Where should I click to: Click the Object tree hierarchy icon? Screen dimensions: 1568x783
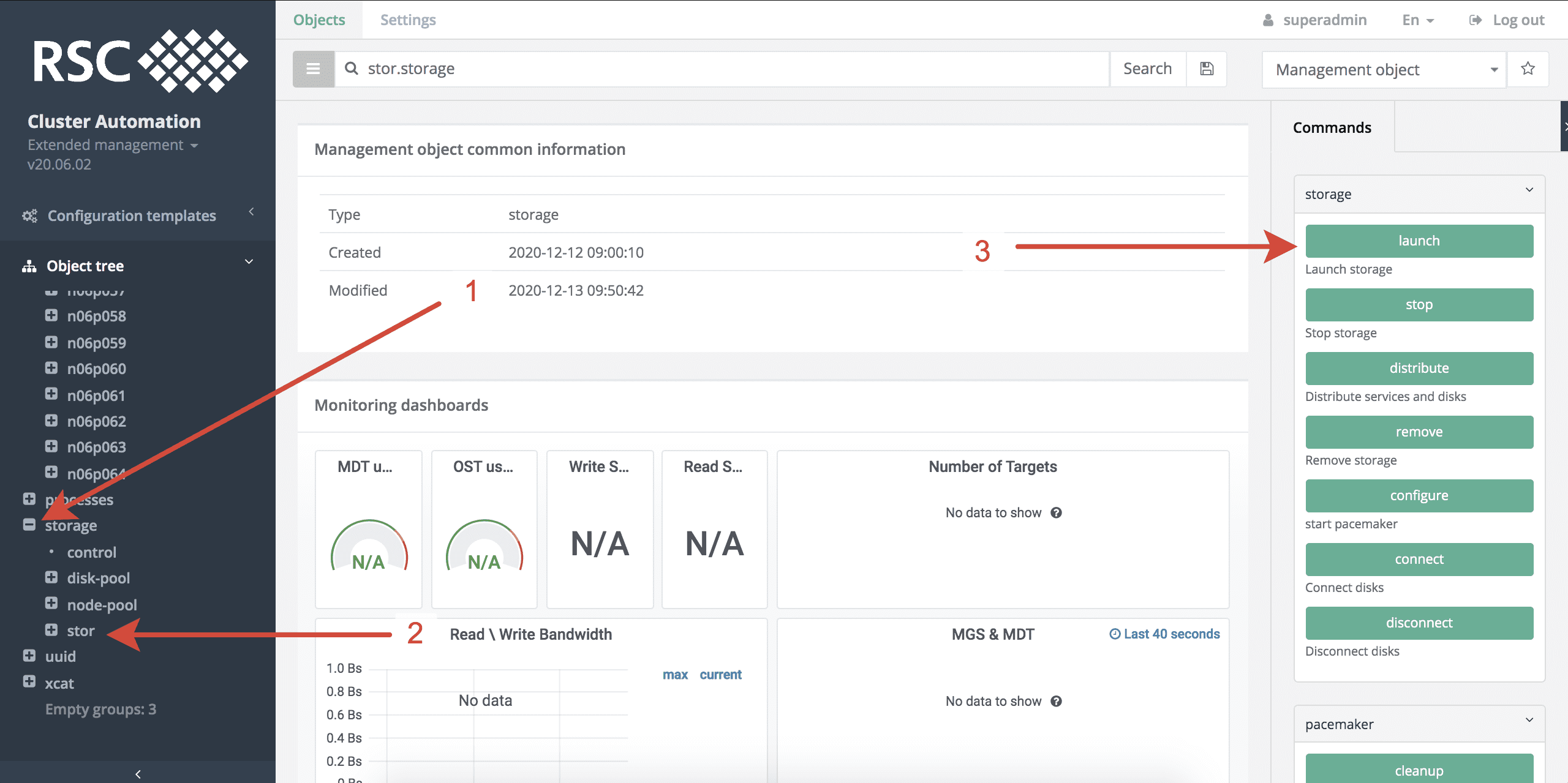pos(29,266)
